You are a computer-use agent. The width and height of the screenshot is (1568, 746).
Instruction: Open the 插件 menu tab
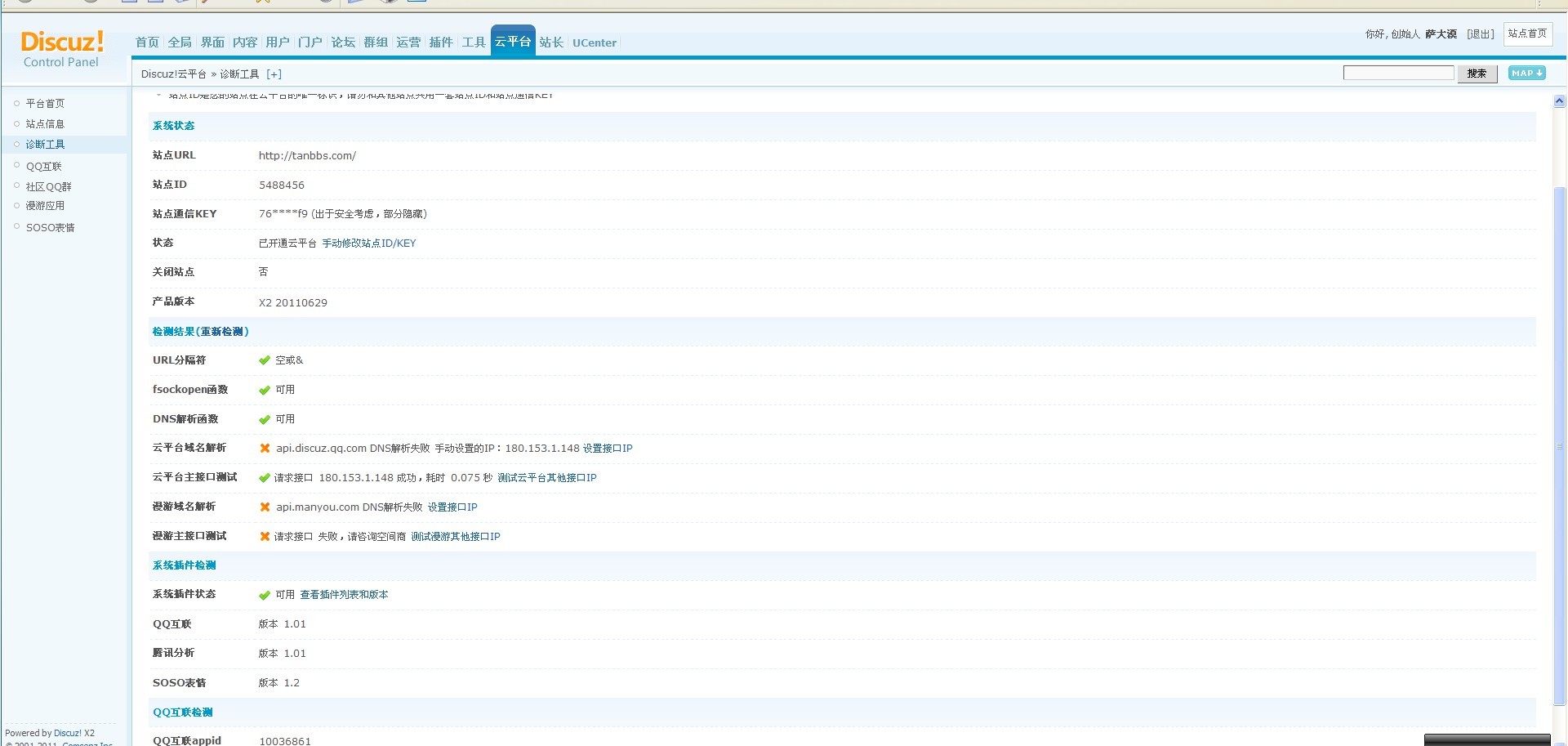tap(441, 42)
